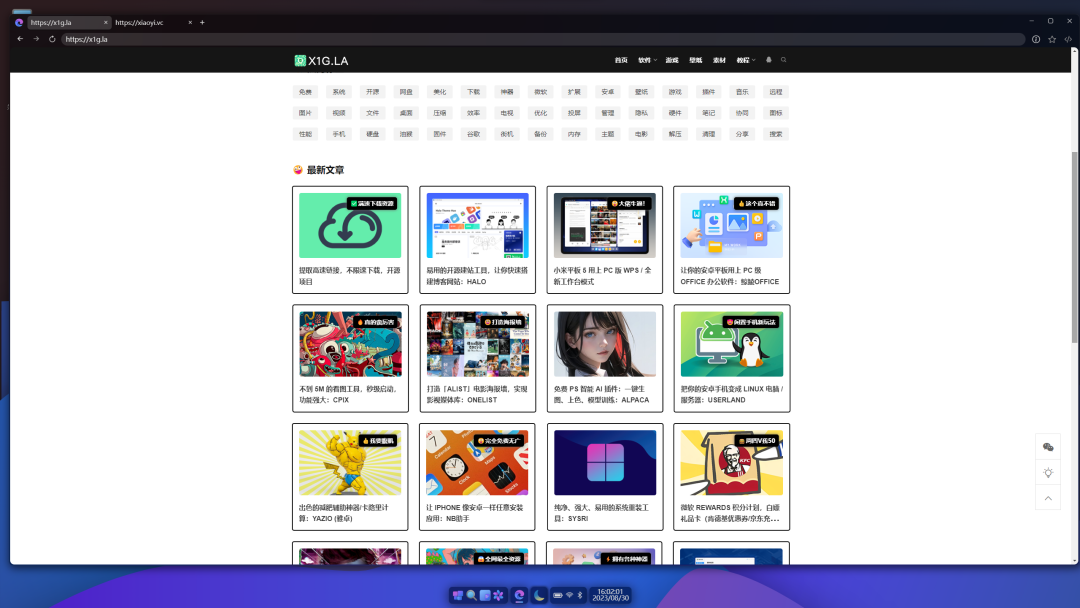Click the back-to-top arrow button

coord(1048,498)
